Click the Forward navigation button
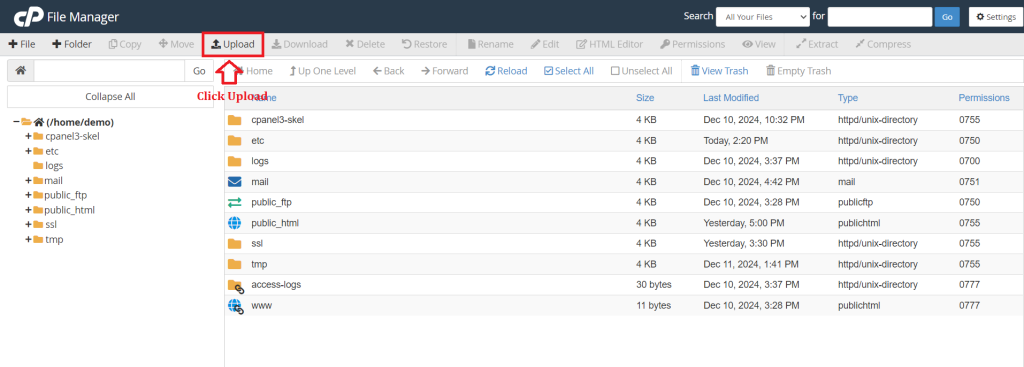The image size is (1024, 367). pos(445,71)
